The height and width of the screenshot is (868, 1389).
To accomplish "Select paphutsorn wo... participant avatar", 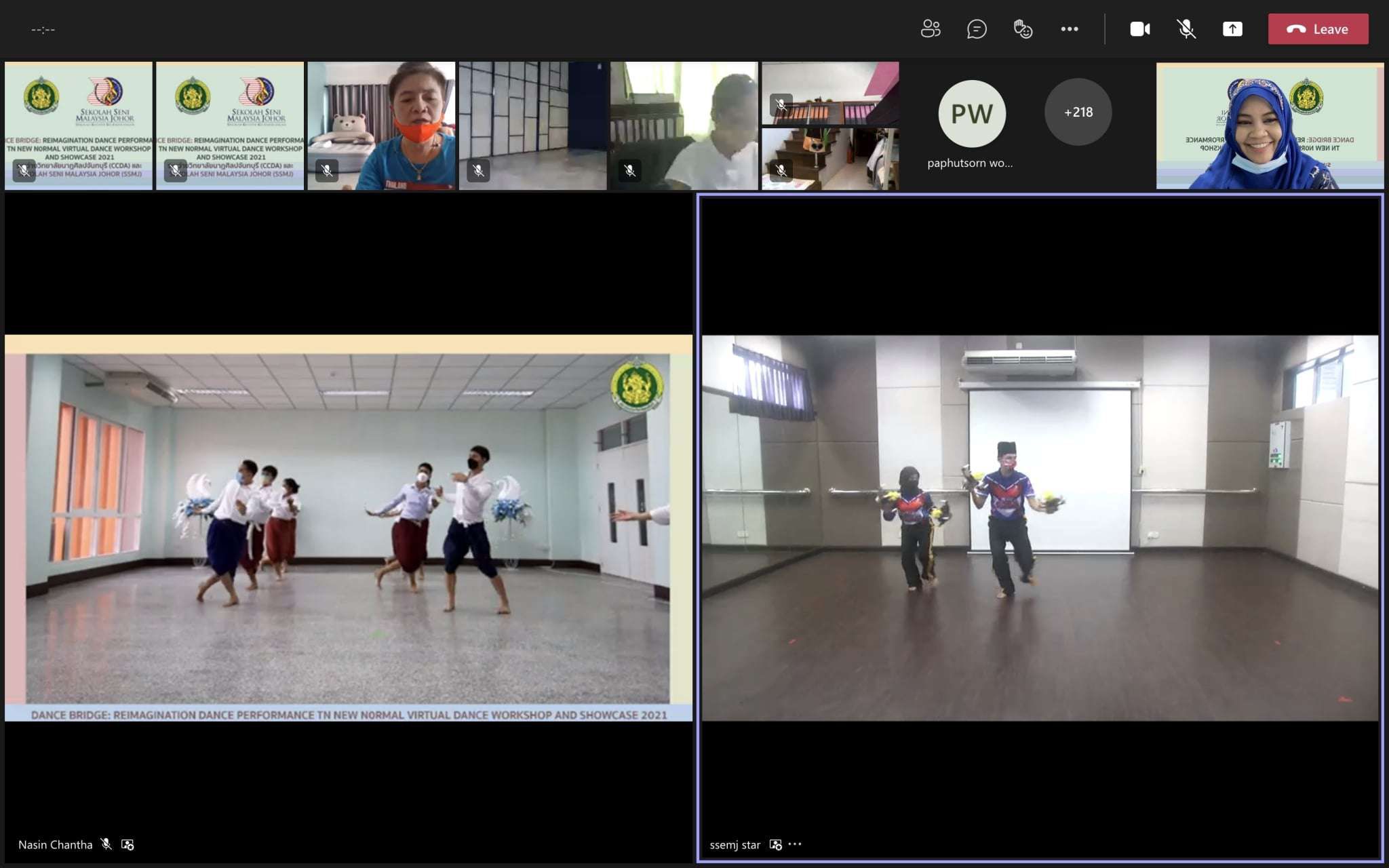I will (x=971, y=114).
